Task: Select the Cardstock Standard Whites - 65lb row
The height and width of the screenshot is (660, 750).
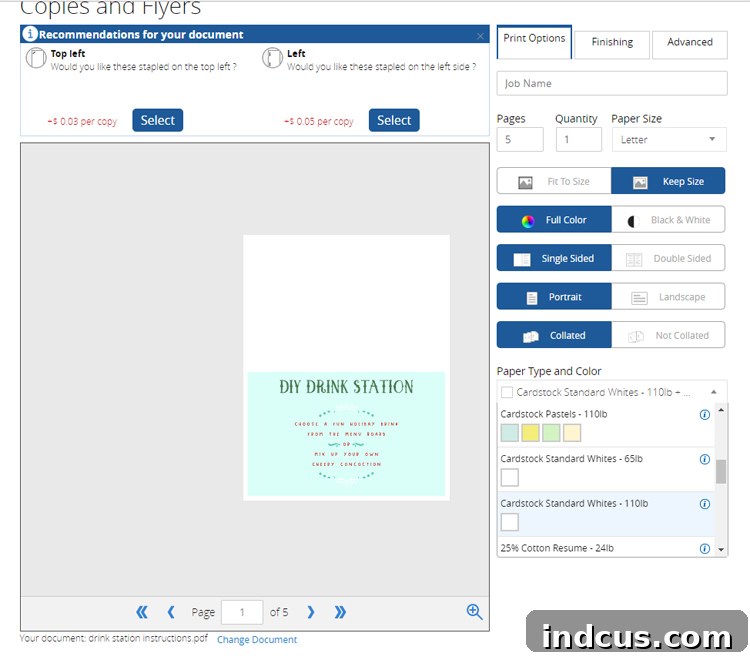Action: 606,470
